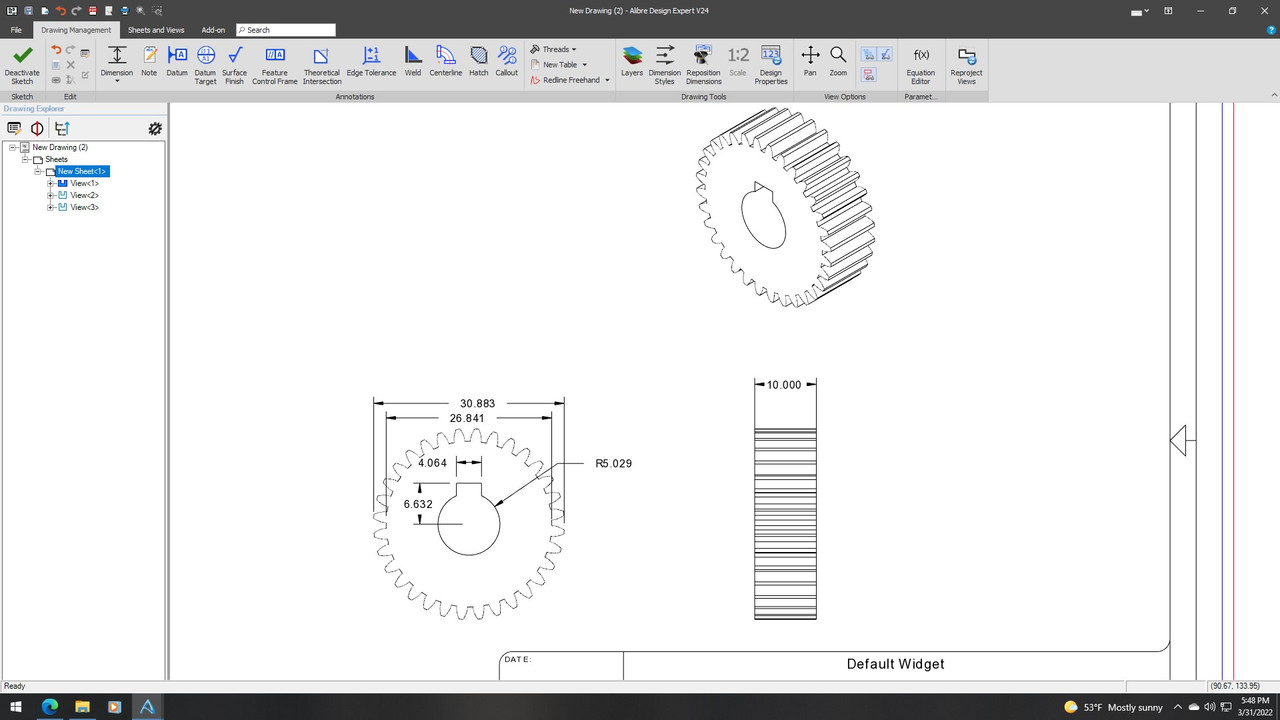Open the Surface Finish annotation tool
This screenshot has width=1280, height=720.
[x=234, y=62]
